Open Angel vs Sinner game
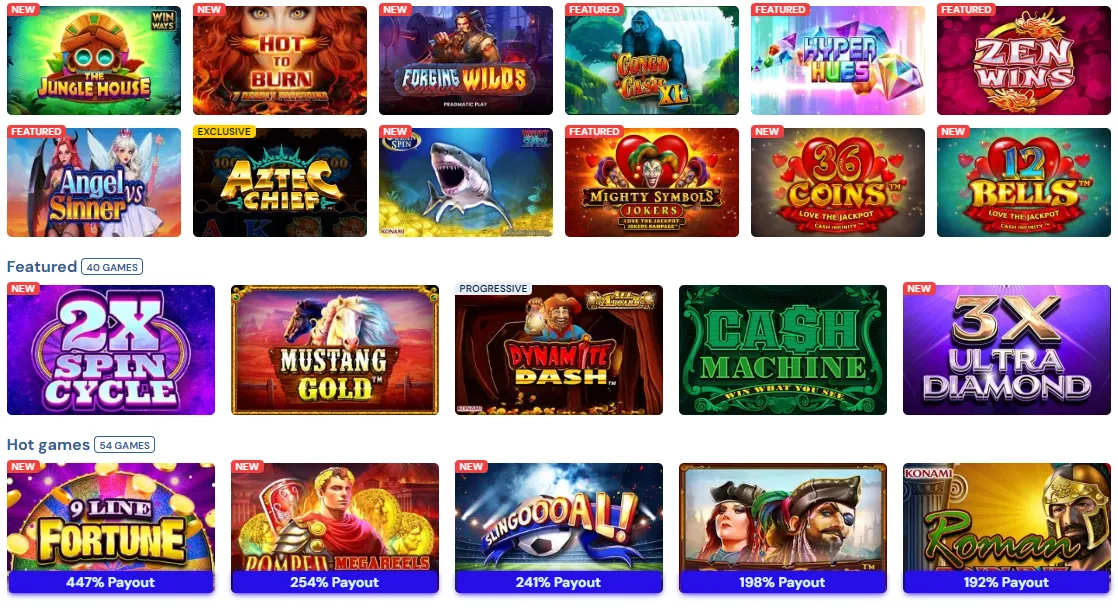The width and height of the screenshot is (1118, 612). (x=94, y=183)
